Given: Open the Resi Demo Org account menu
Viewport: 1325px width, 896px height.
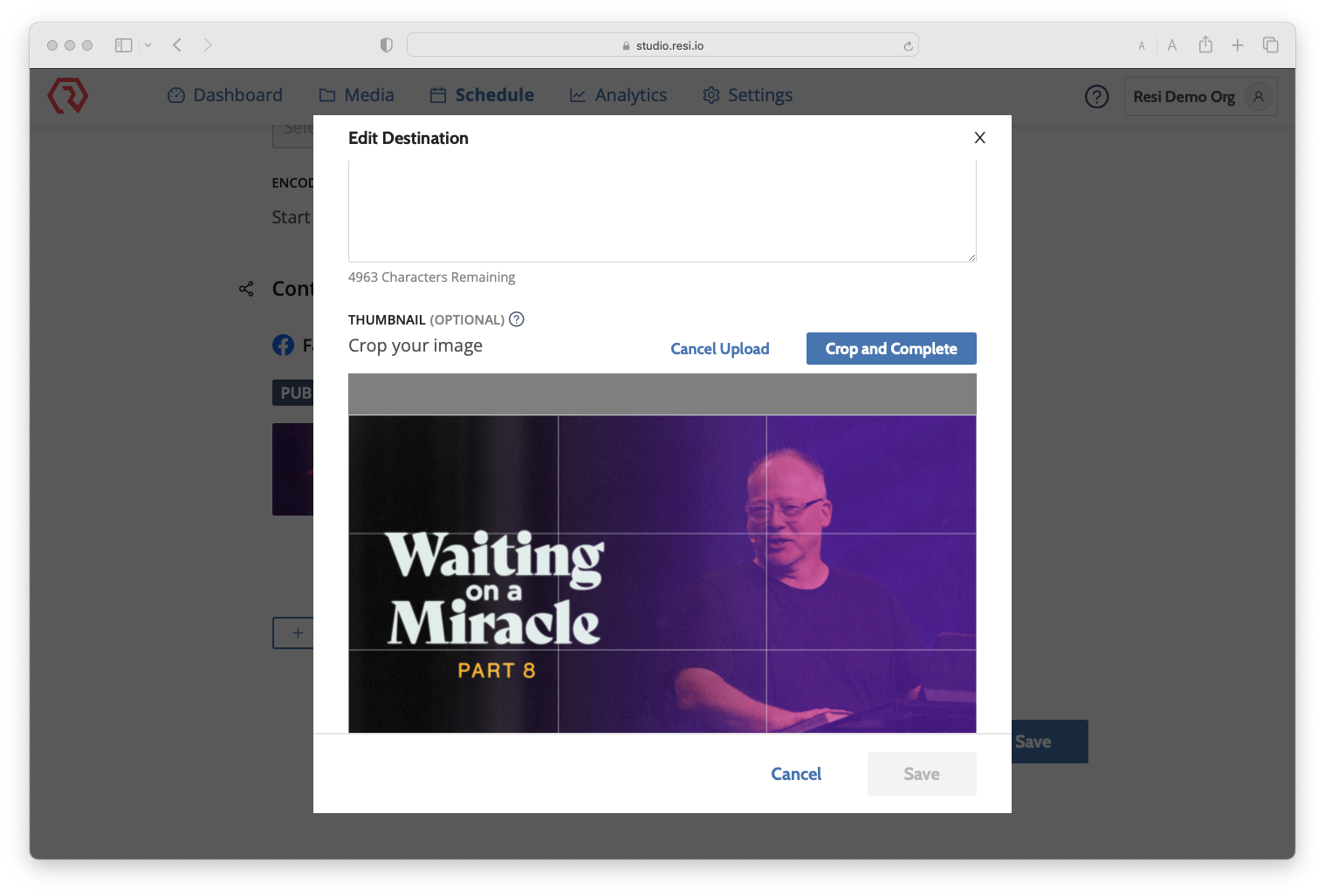Looking at the screenshot, I should [x=1200, y=96].
